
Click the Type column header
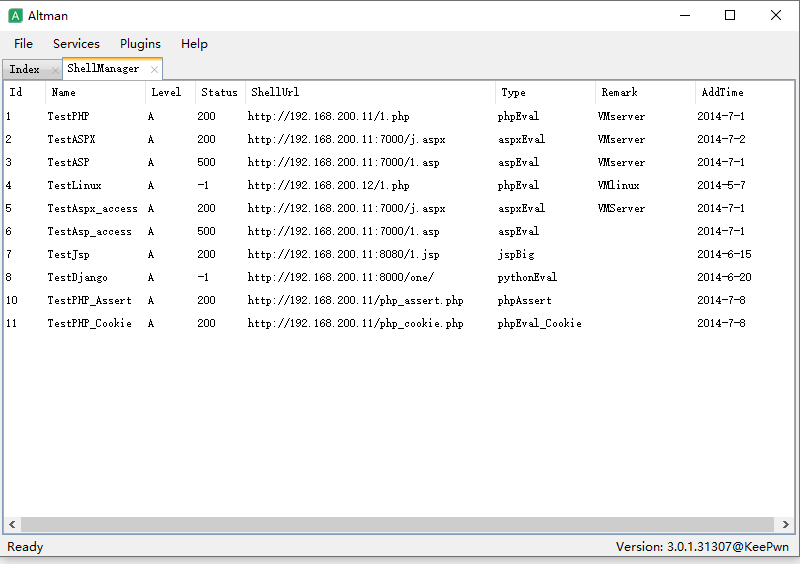coord(513,93)
